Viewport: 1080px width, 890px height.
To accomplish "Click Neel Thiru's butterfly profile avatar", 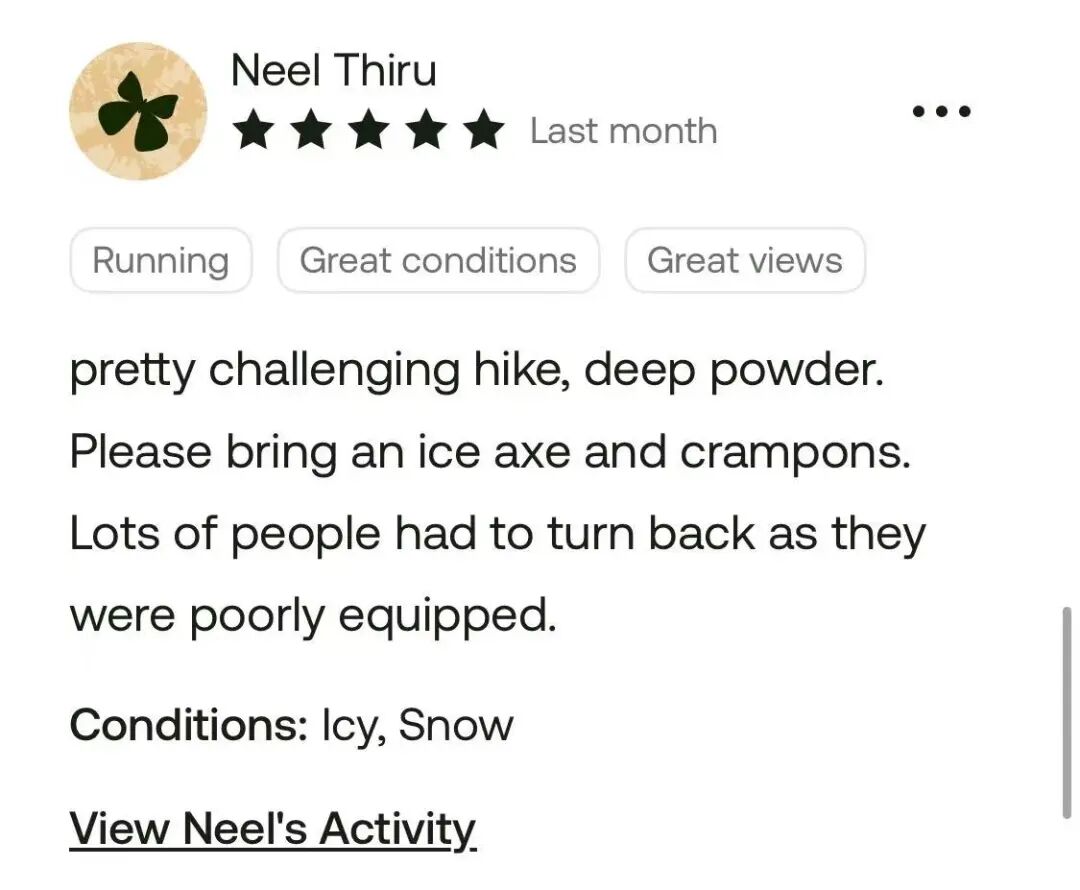I will pos(138,111).
